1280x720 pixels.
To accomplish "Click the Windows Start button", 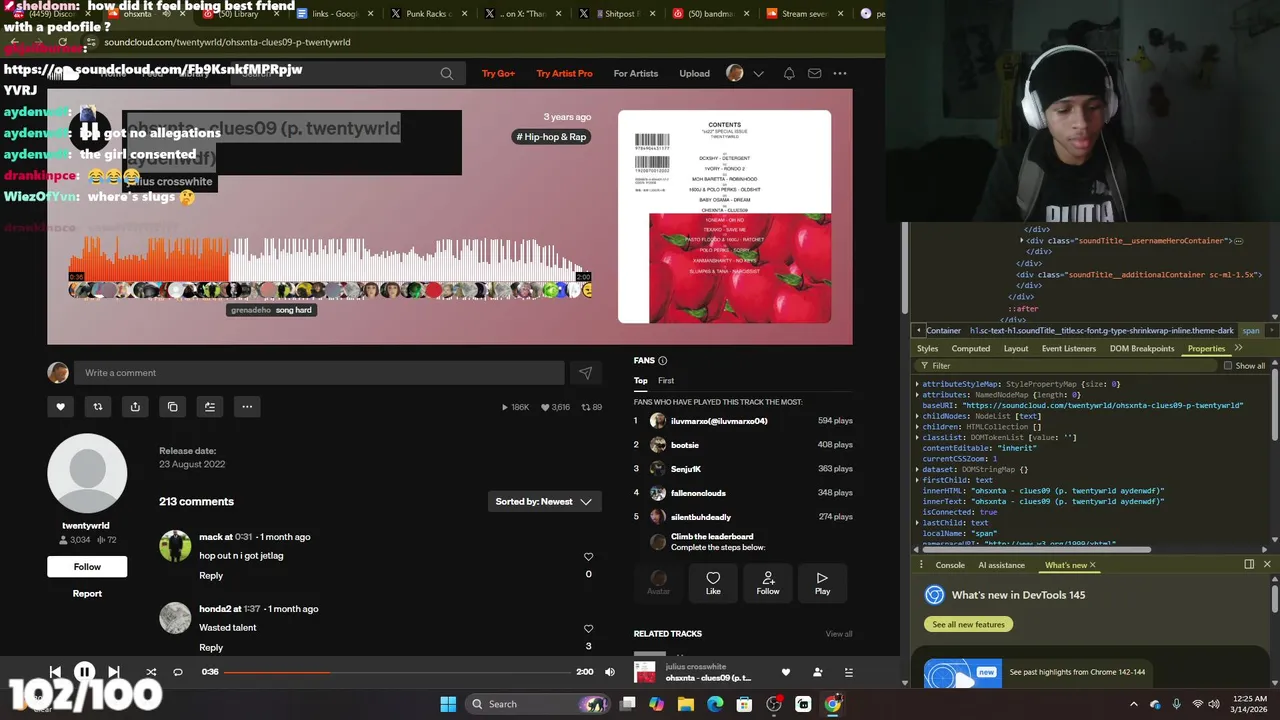I will click(448, 704).
